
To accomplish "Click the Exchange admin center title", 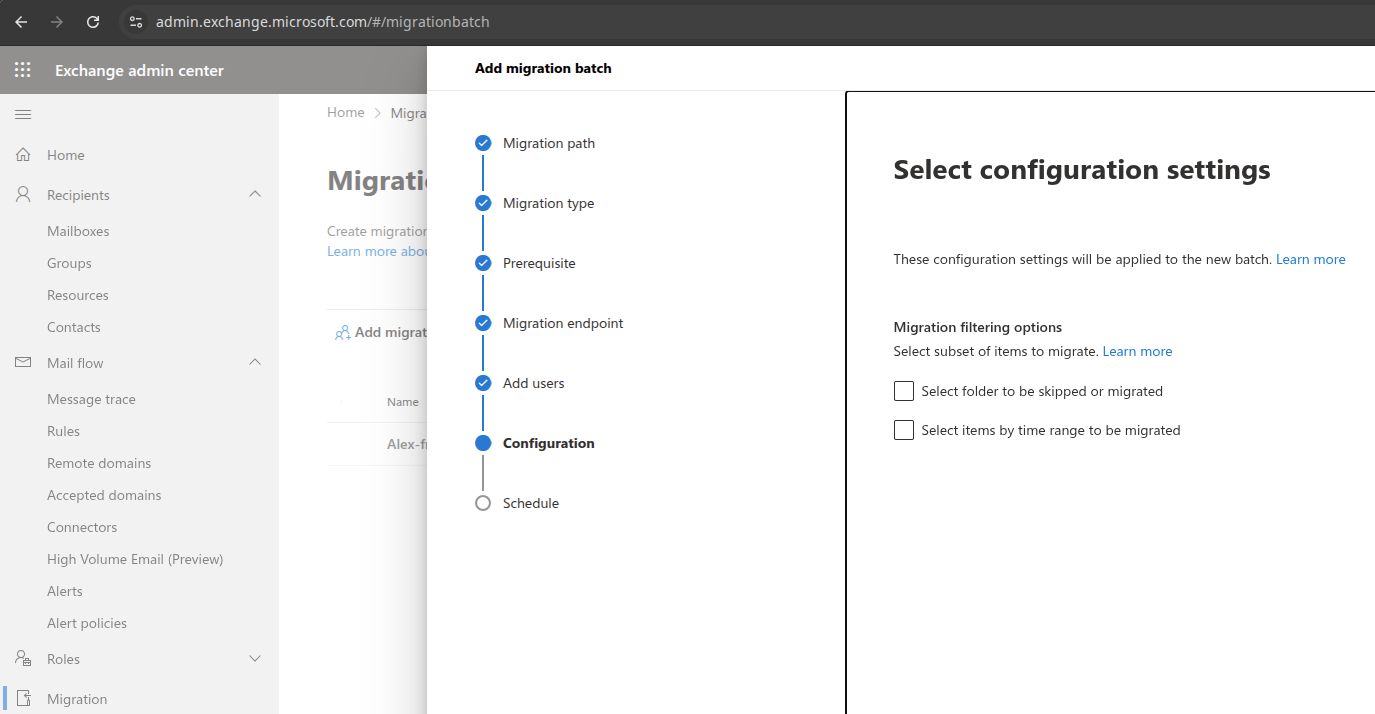I will [139, 70].
